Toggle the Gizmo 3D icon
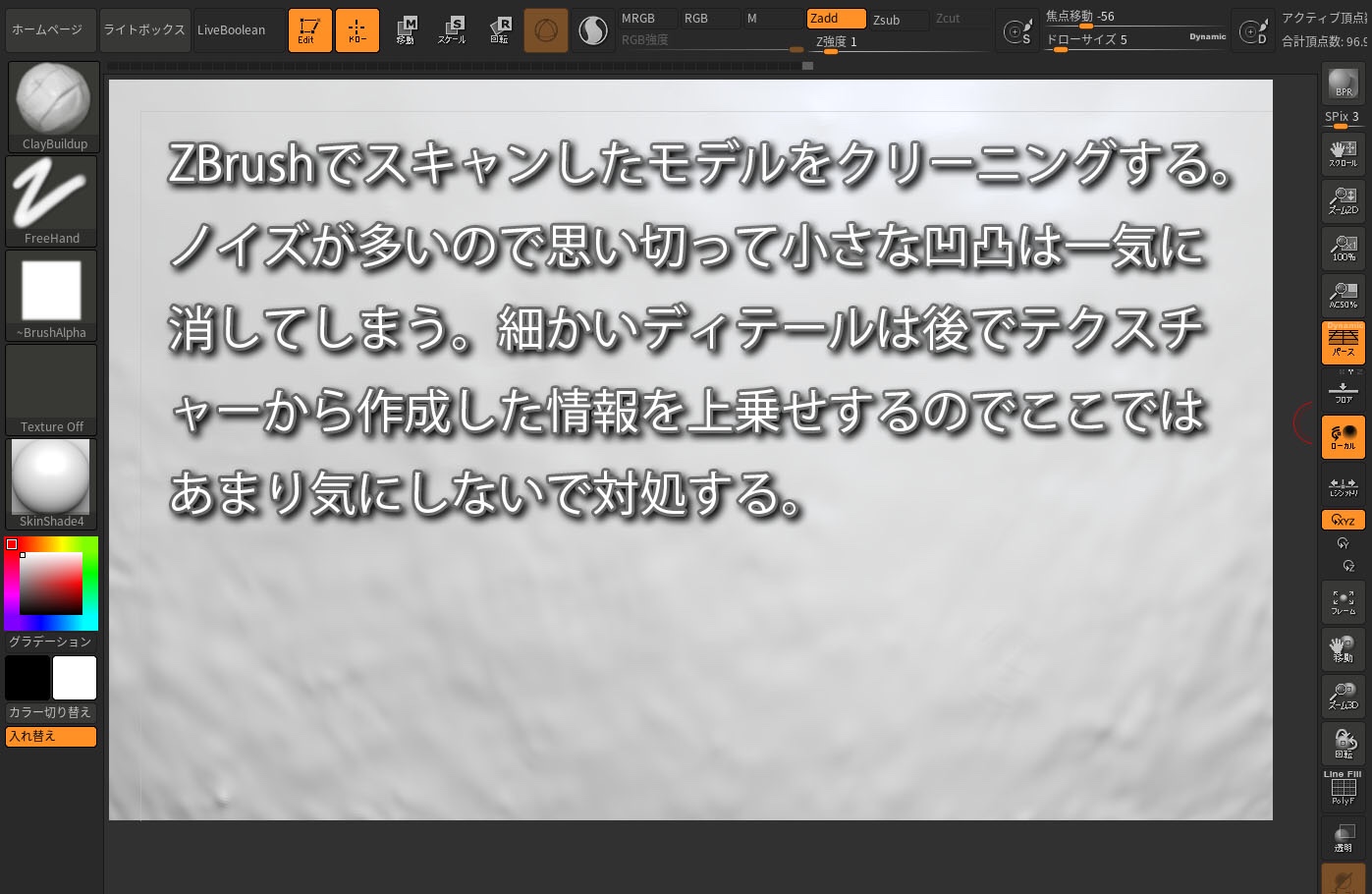The width and height of the screenshot is (1372, 894). pyautogui.click(x=546, y=30)
